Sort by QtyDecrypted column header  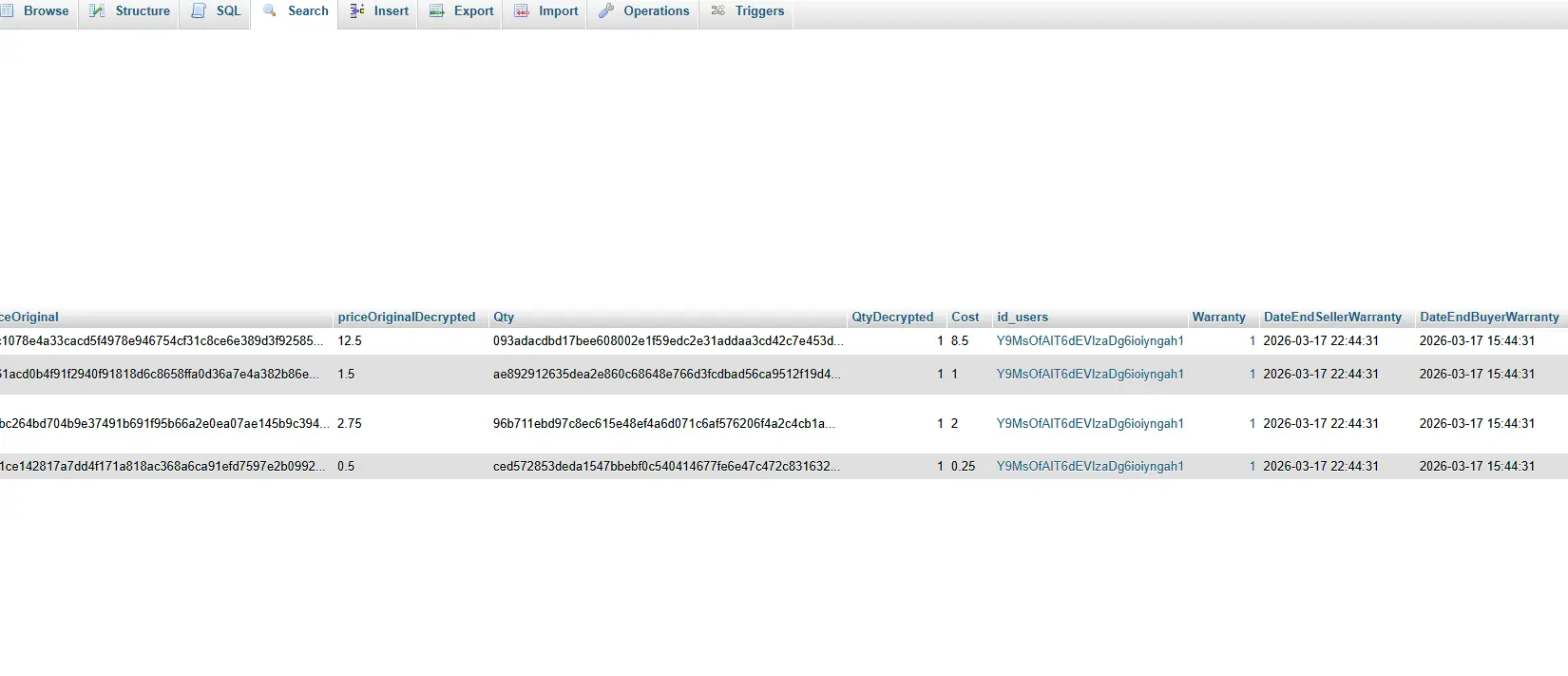[892, 317]
